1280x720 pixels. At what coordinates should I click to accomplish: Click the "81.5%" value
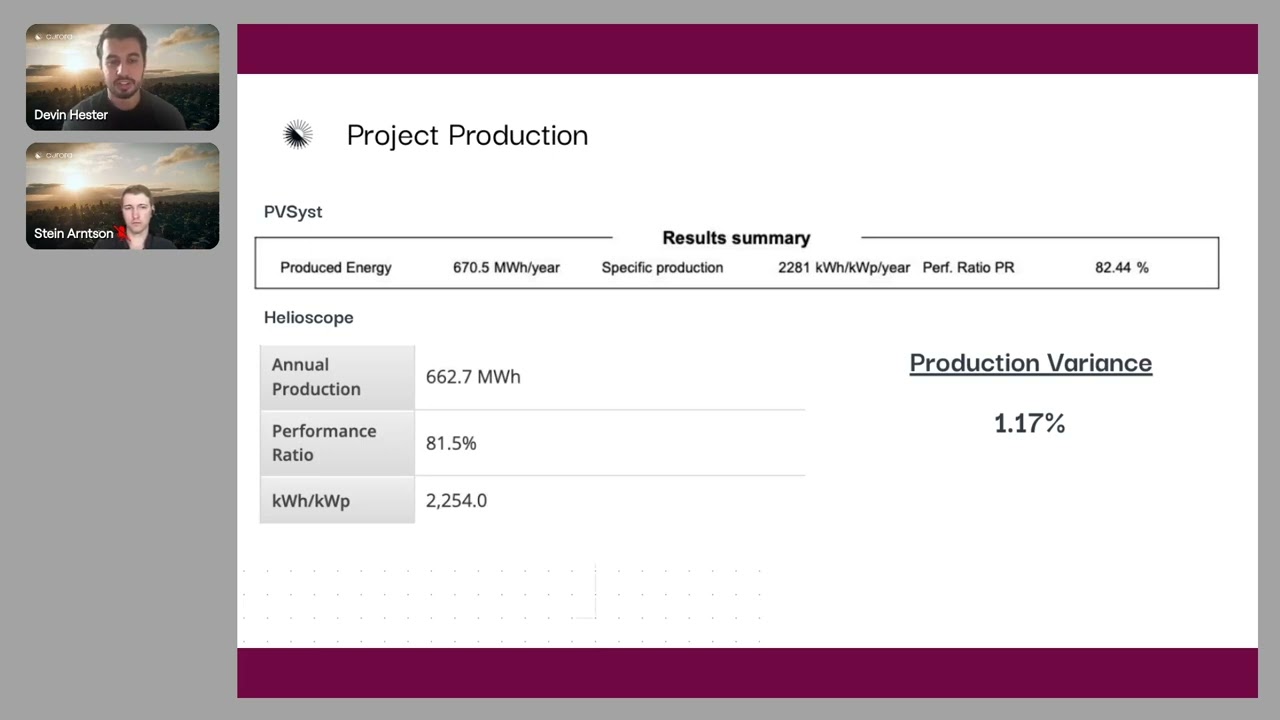(x=451, y=443)
